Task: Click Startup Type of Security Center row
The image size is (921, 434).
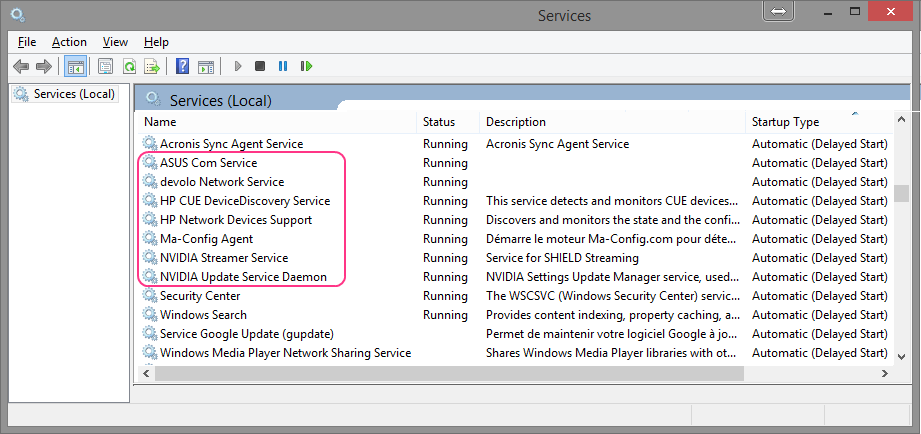Action: coord(819,295)
